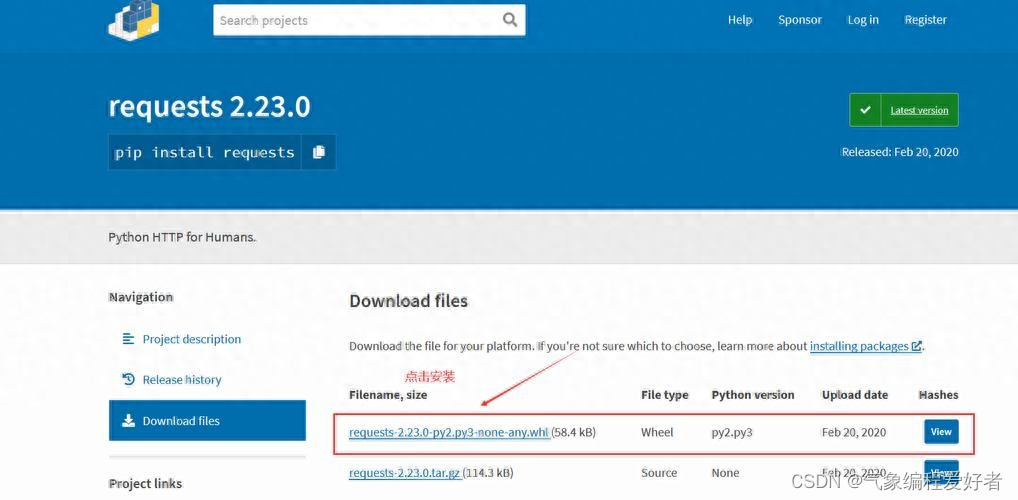Click the Python version column header

(753, 395)
